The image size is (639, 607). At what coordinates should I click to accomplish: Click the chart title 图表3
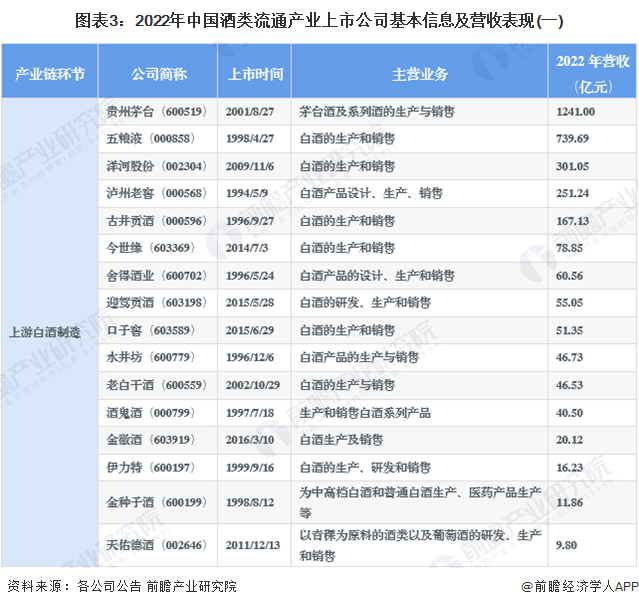[319, 21]
